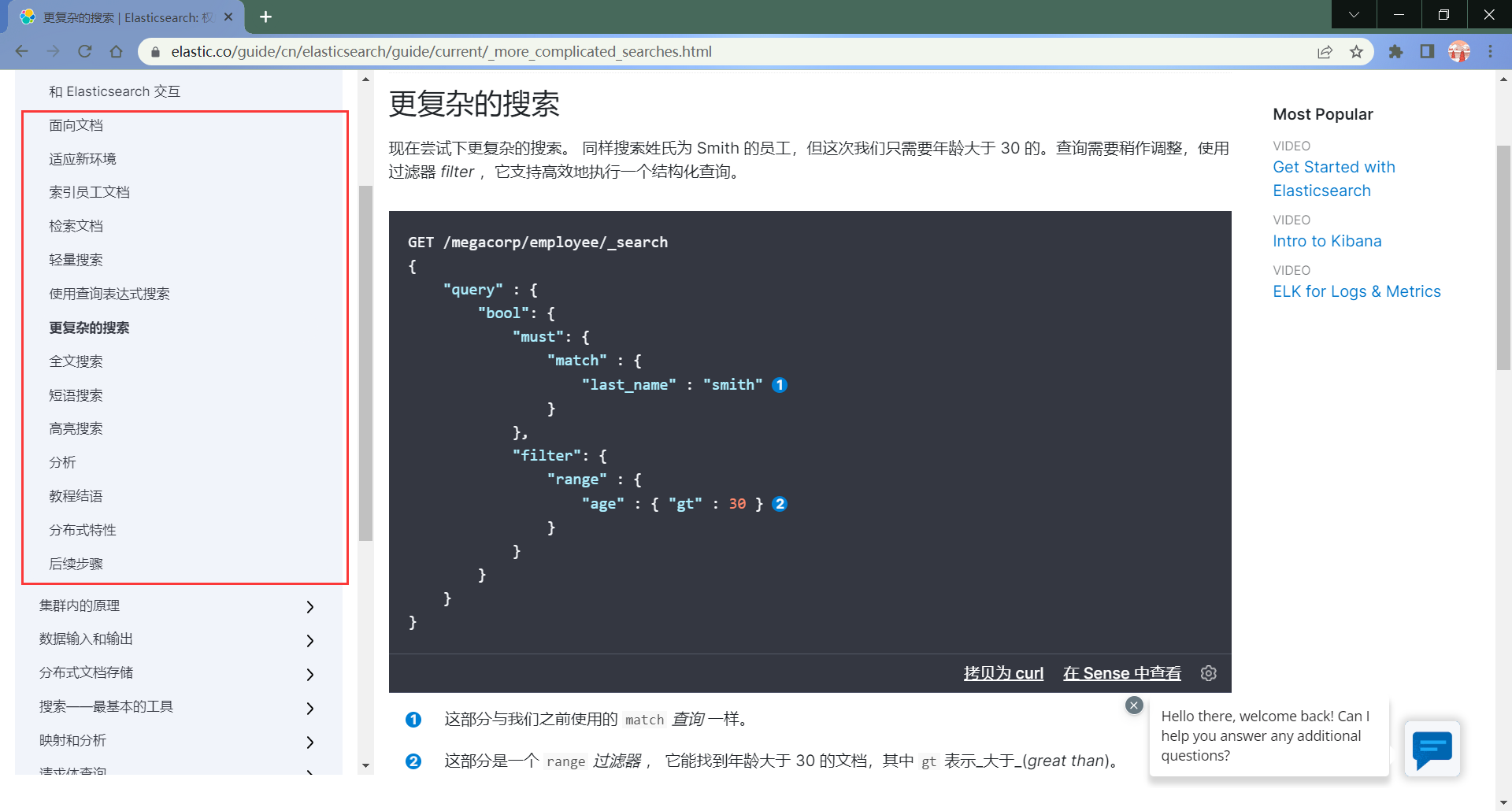Reload the current page

(84, 51)
